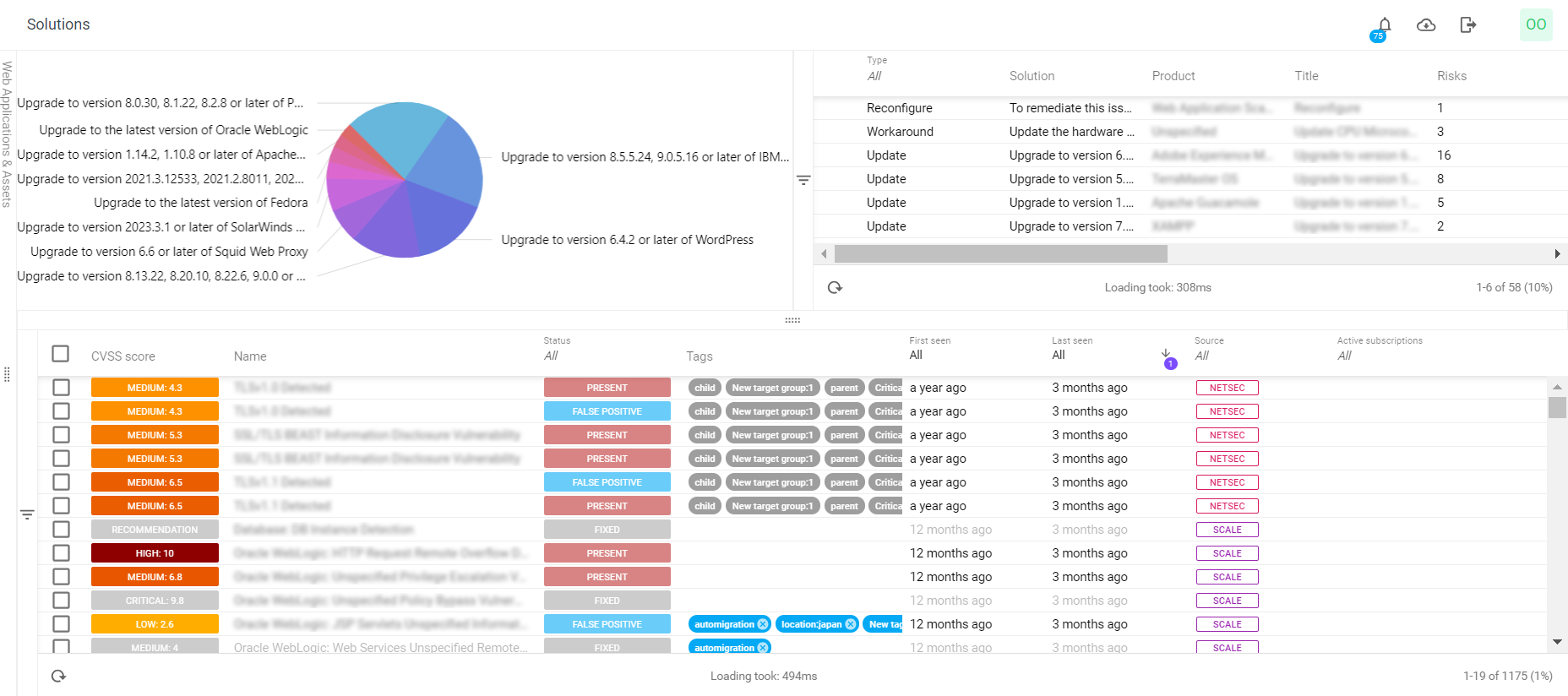Screen dimensions: 1568x696
Task: Check the box for the HIGH: 10 row
Action: pos(61,553)
